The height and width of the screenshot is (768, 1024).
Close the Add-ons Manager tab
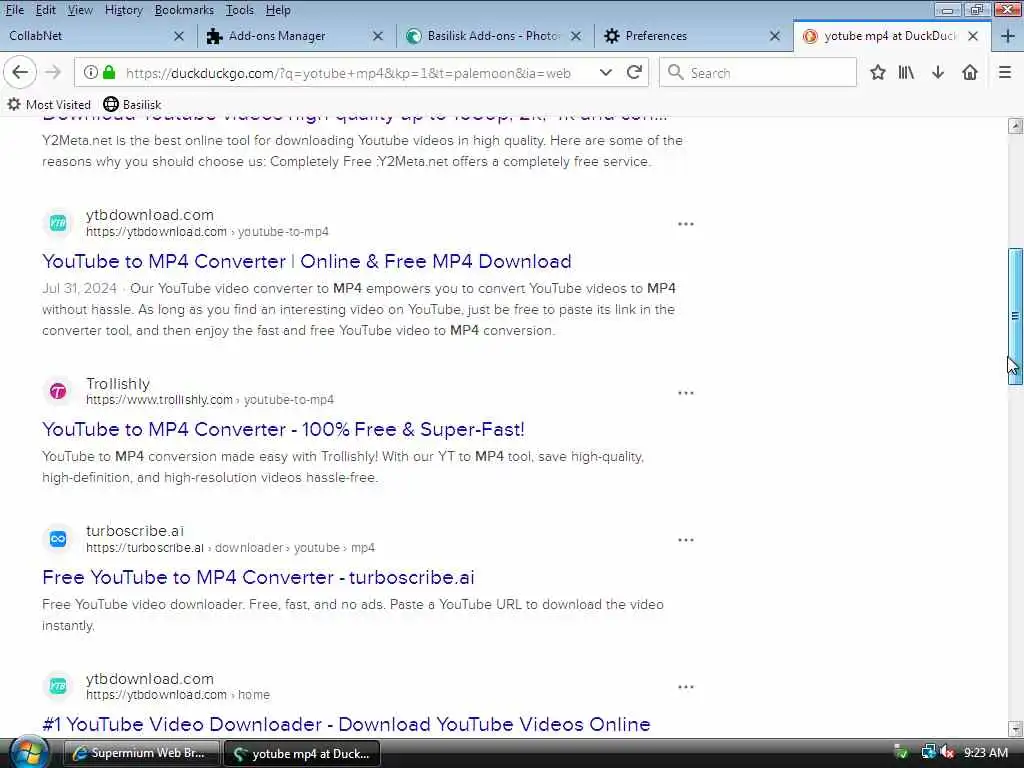click(x=377, y=36)
